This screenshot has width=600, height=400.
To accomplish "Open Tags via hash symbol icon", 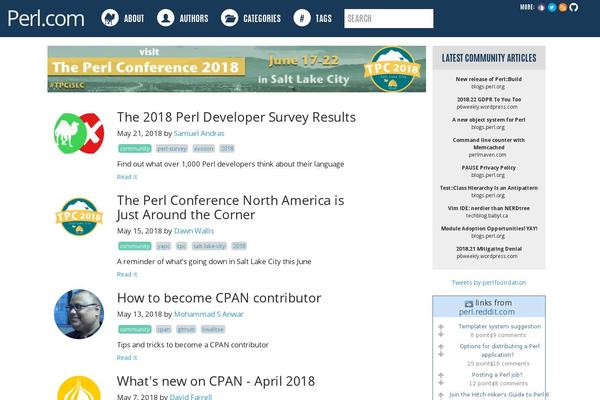I will tap(302, 18).
